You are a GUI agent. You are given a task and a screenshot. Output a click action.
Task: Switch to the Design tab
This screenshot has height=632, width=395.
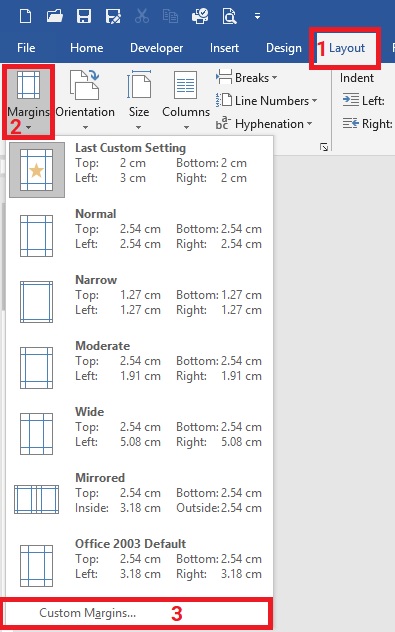tap(284, 48)
